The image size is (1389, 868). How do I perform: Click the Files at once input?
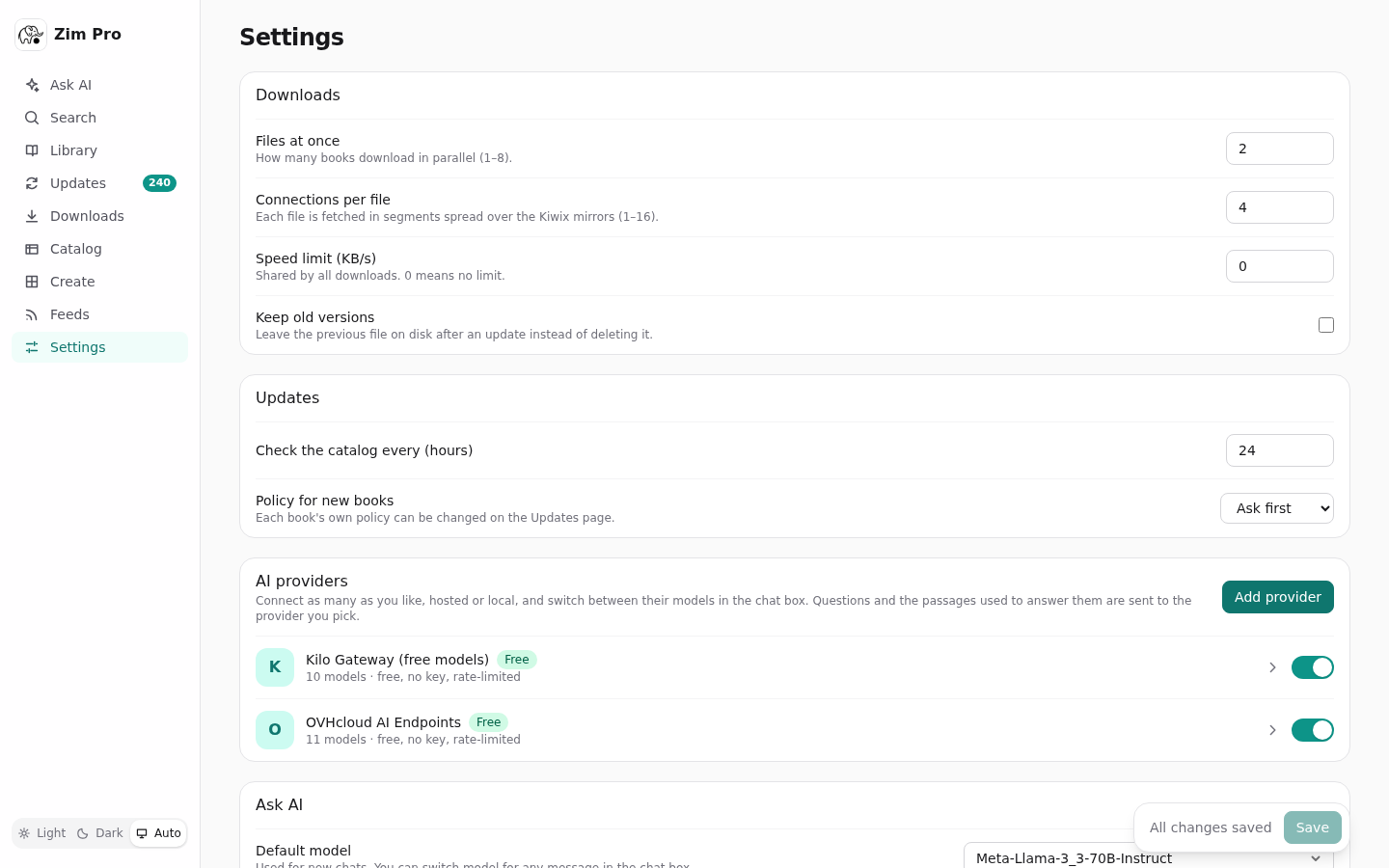point(1280,149)
